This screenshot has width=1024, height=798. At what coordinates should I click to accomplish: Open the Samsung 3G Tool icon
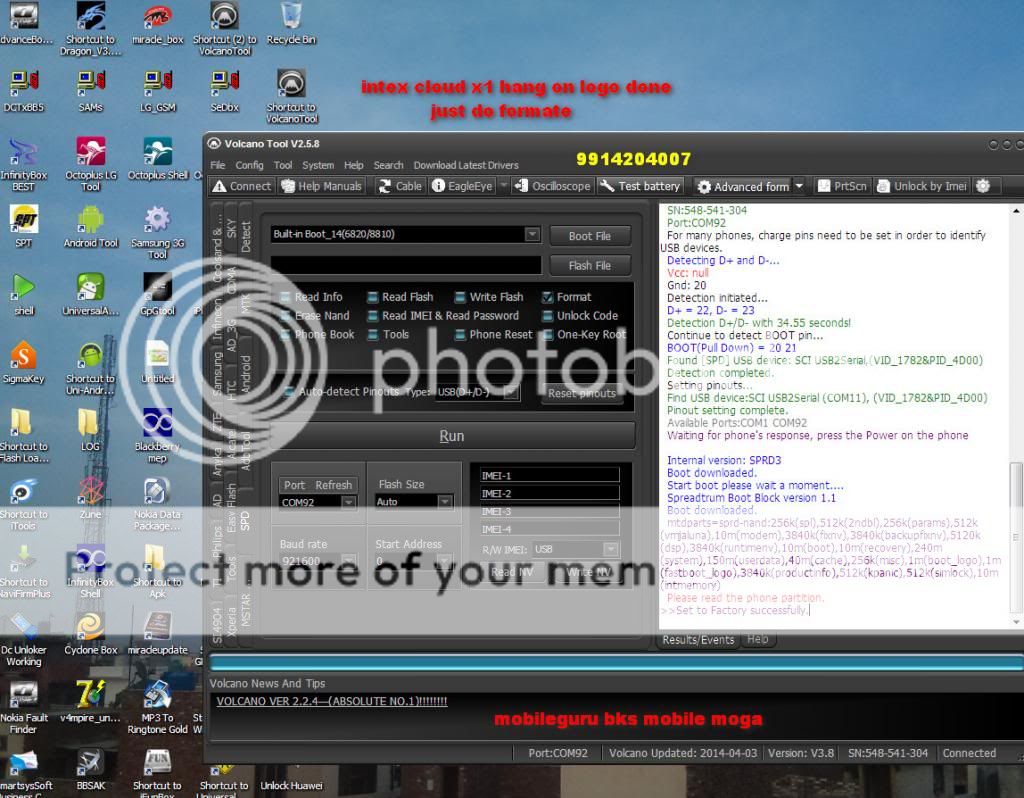click(157, 232)
